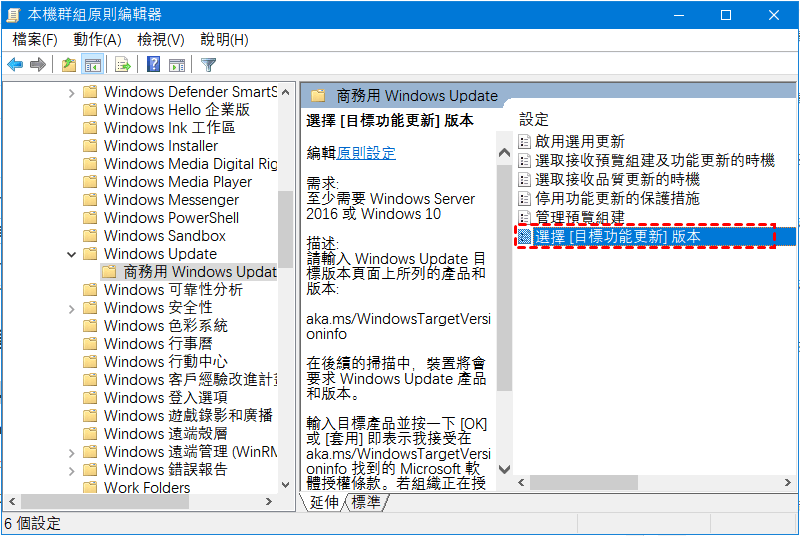Click the folder icon of Windows PowerShell
This screenshot has height=536, width=800.
click(90, 218)
